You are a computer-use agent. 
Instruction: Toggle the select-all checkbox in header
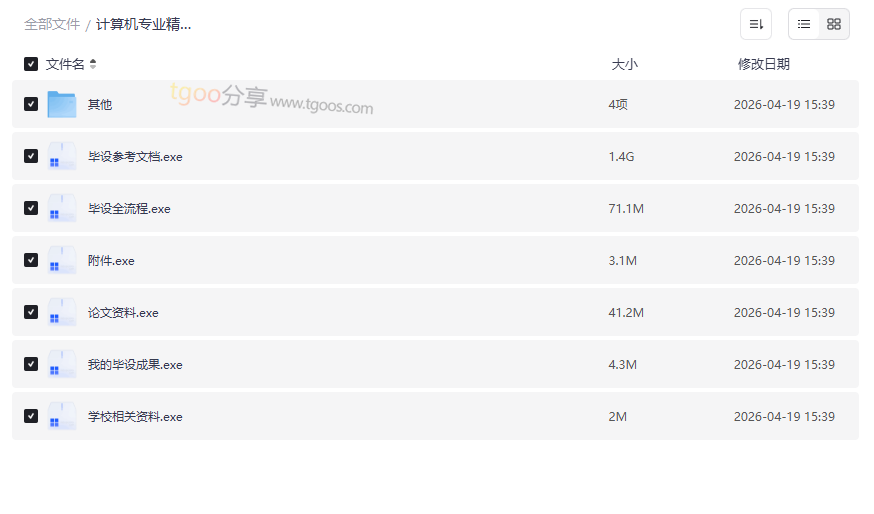pyautogui.click(x=31, y=64)
